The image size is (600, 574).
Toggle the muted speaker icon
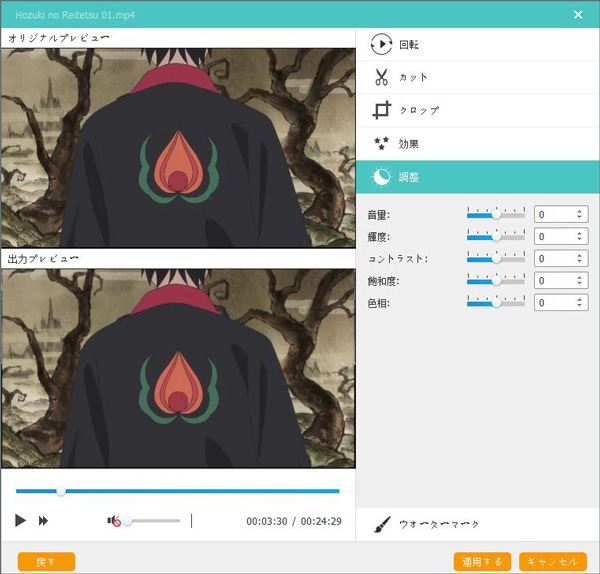[114, 521]
